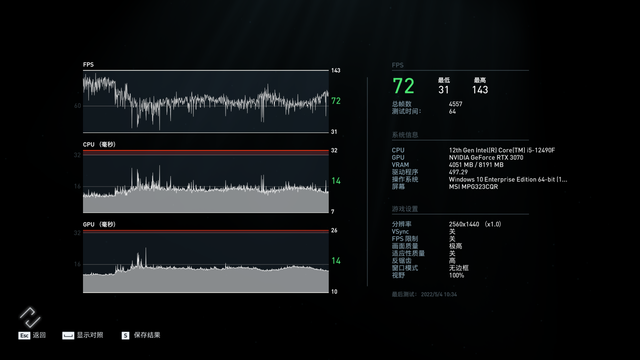The height and width of the screenshot is (360, 640).
Task: Click the 7 axis label under CPU graph
Action: pos(333,212)
